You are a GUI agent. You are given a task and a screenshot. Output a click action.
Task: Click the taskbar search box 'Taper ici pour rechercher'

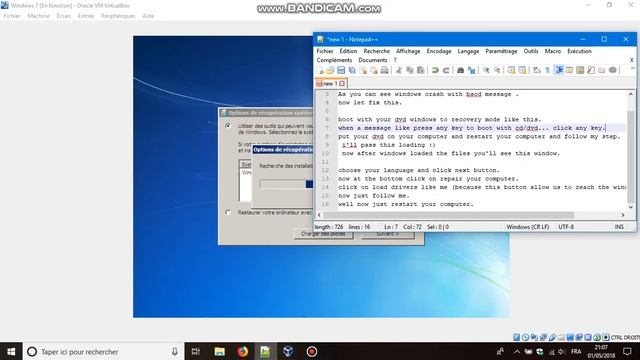(104, 351)
